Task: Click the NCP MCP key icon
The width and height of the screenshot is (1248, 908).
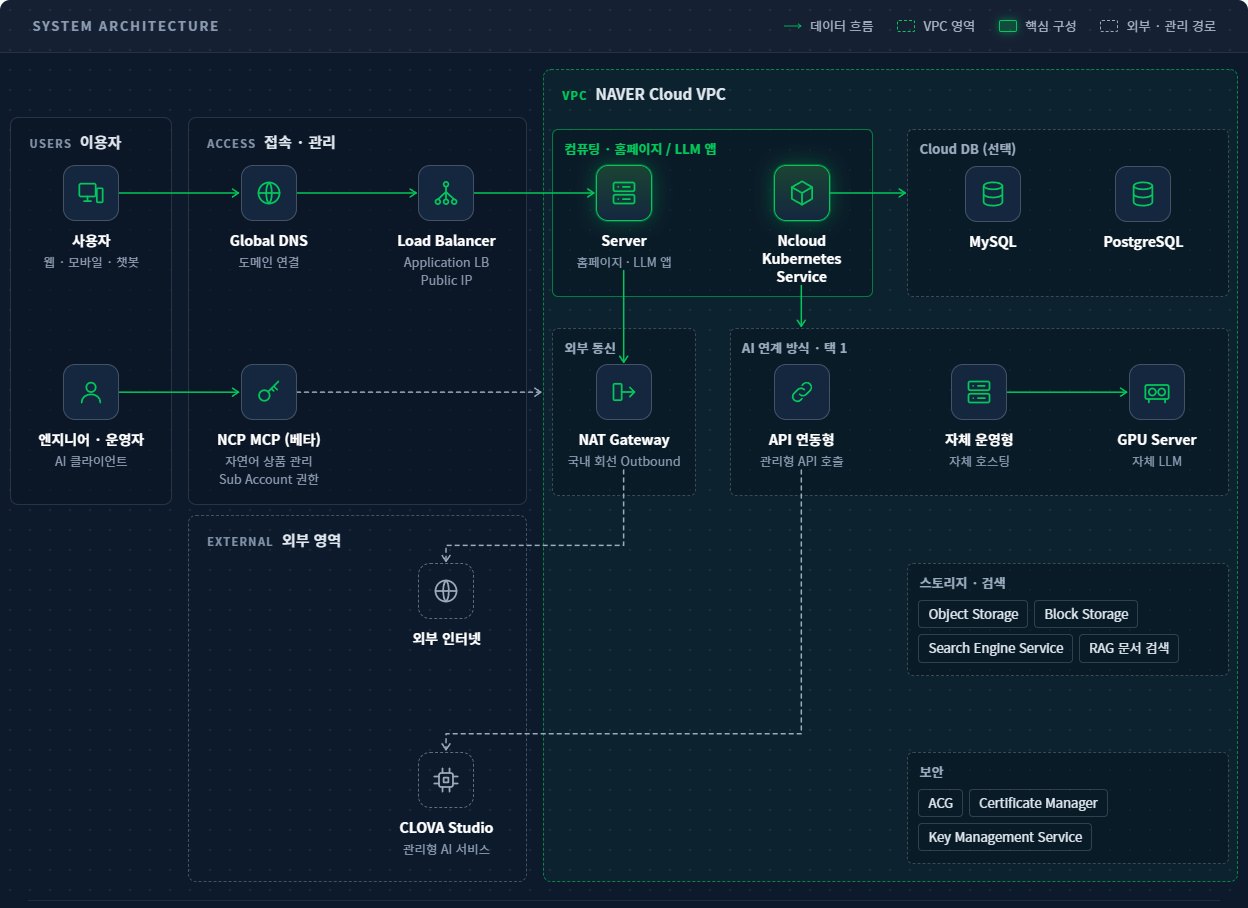Action: [x=269, y=392]
